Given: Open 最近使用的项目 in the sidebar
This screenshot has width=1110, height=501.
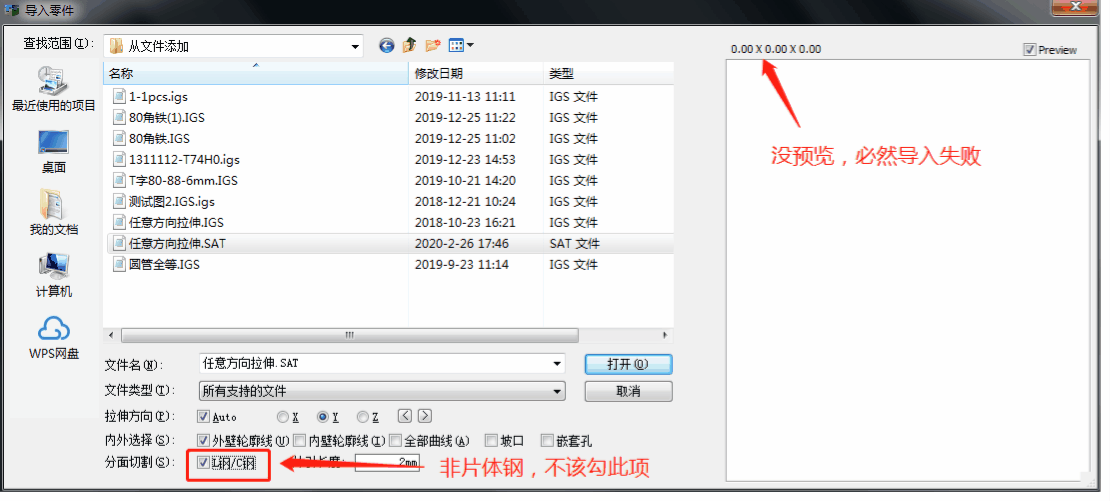Looking at the screenshot, I should pos(53,88).
